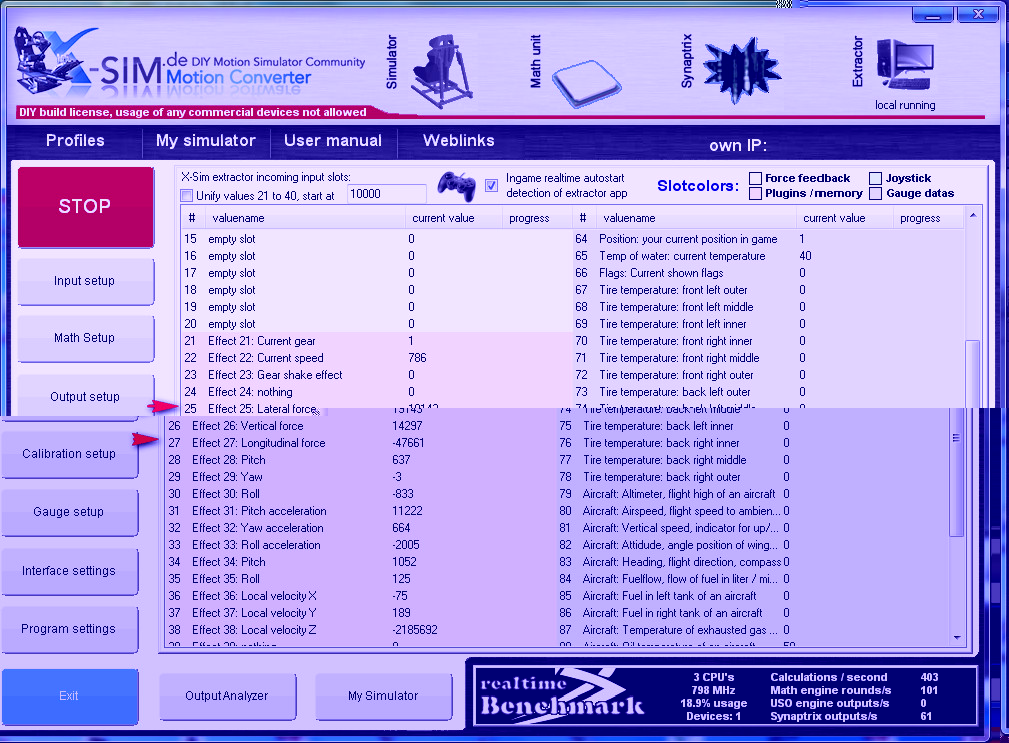Sort by left valuename column header
The width and height of the screenshot is (1009, 743).
click(x=305, y=218)
